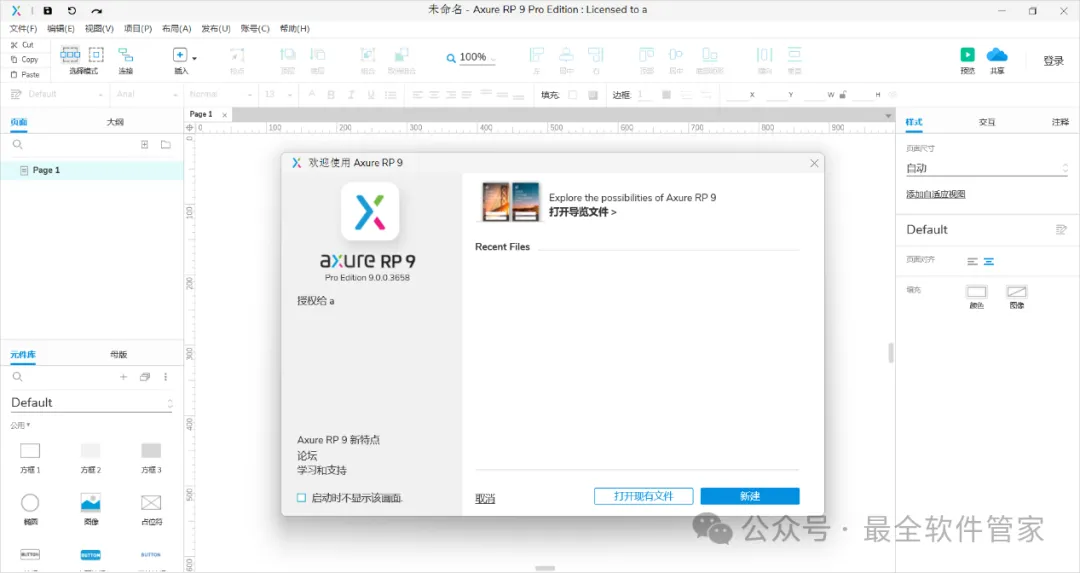Screen dimensions: 1080x573
Task: Click the X position input field
Action: (x=736, y=95)
